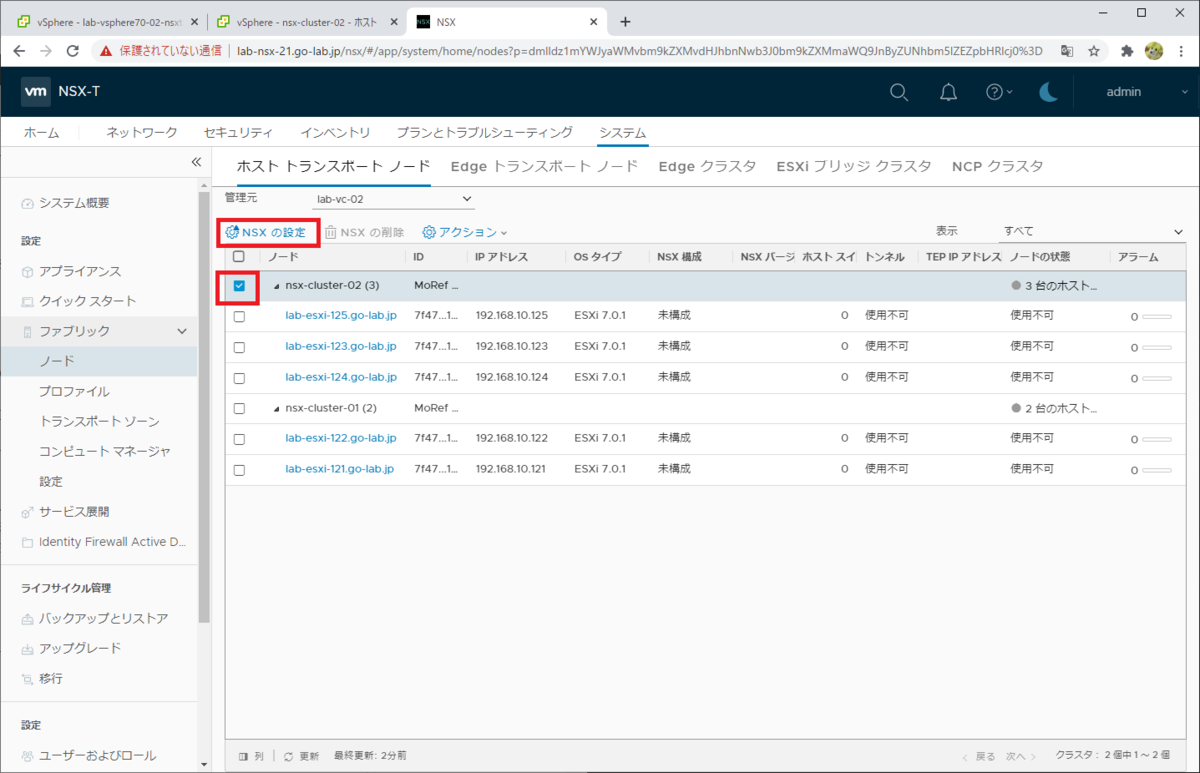The width and height of the screenshot is (1200, 773).
Task: Click alarm bar for lab-esxi-123 row
Action: pos(1157,347)
